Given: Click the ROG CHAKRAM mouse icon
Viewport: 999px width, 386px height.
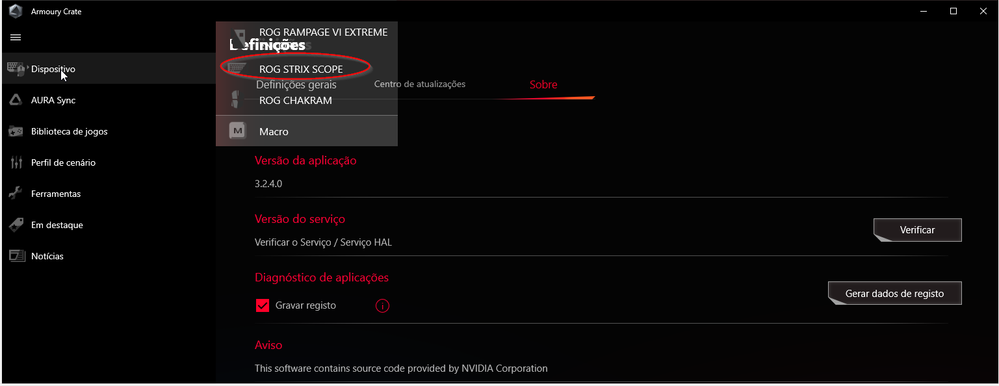Looking at the screenshot, I should coord(235,100).
